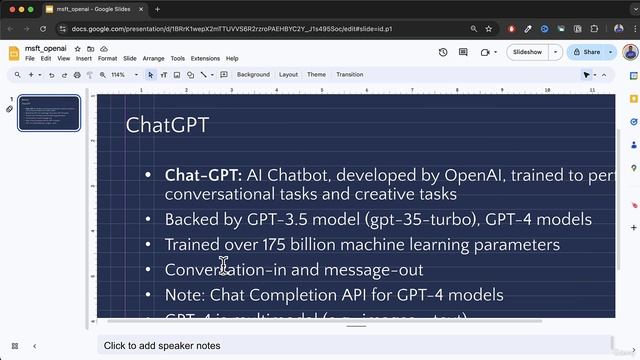Screen dimensions: 640x360
Task: Open the Slide menu
Action: tap(130, 58)
